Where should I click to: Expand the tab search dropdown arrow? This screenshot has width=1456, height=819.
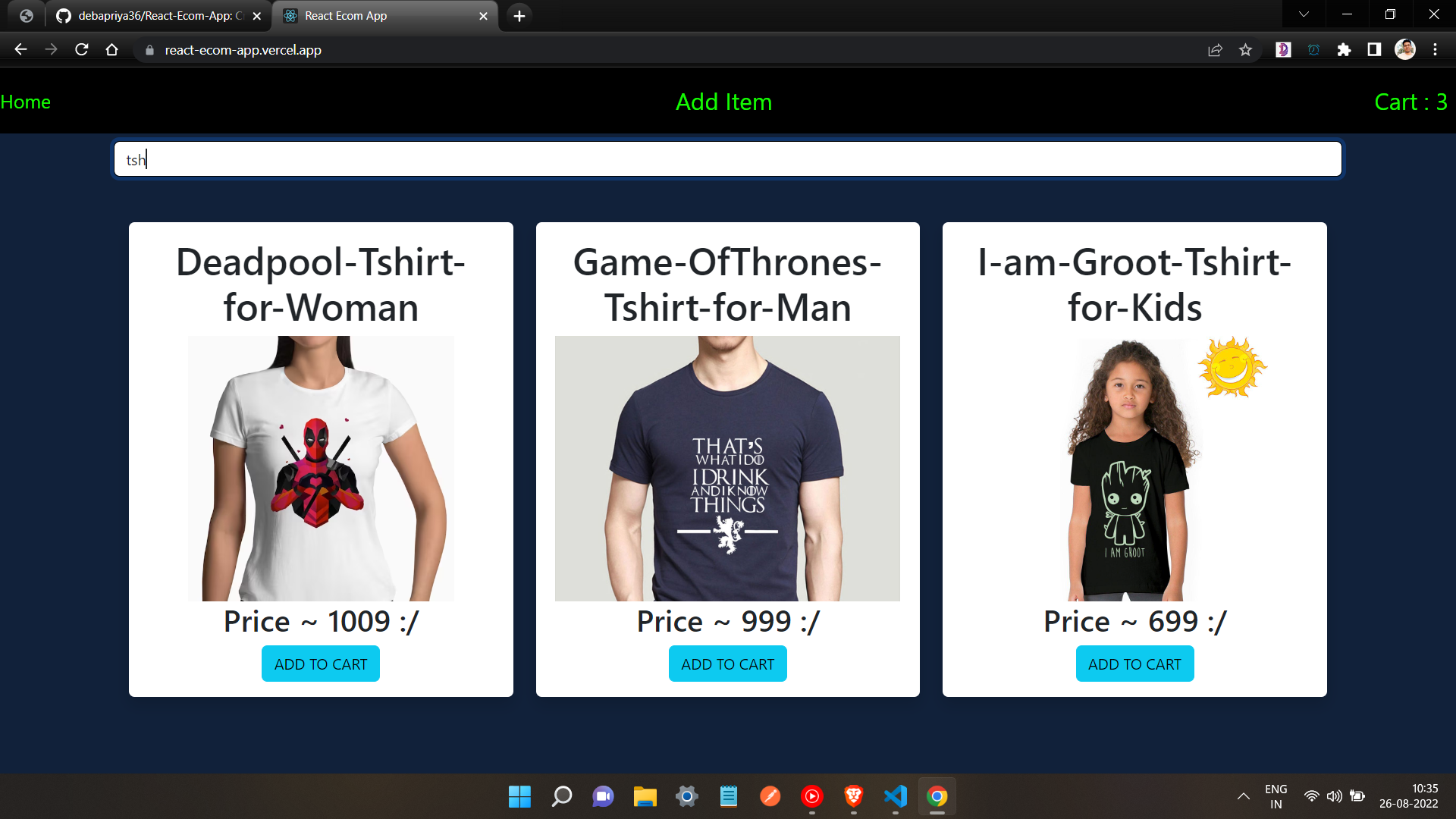pos(1304,14)
